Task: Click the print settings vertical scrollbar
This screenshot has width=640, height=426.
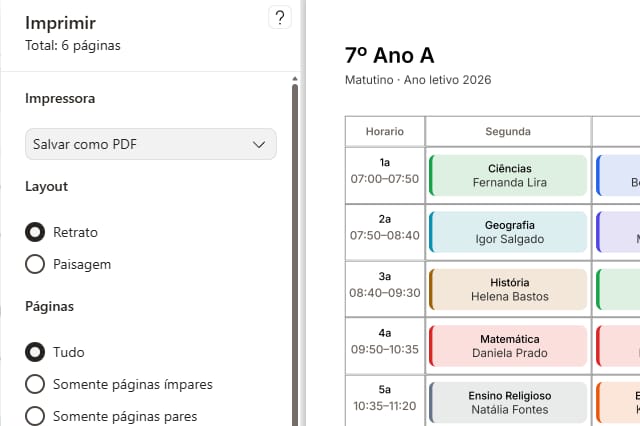Action: tap(295, 255)
